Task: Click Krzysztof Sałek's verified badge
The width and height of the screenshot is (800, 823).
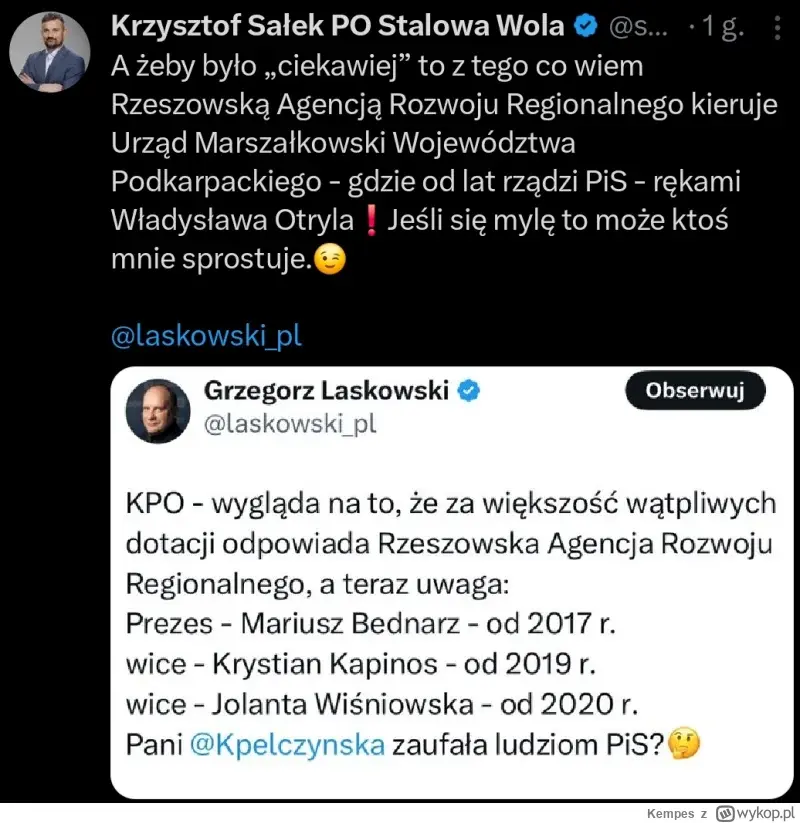Action: point(585,26)
